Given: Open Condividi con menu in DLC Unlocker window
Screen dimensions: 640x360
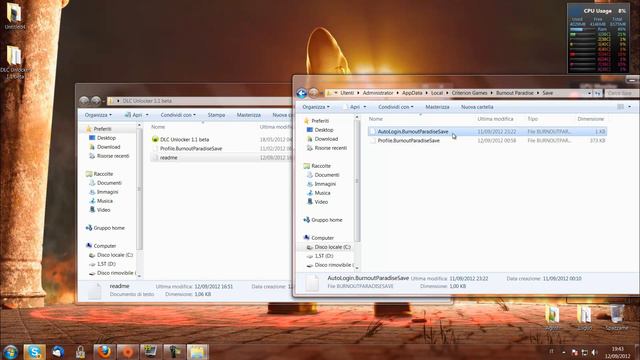Looking at the screenshot, I should [x=178, y=115].
